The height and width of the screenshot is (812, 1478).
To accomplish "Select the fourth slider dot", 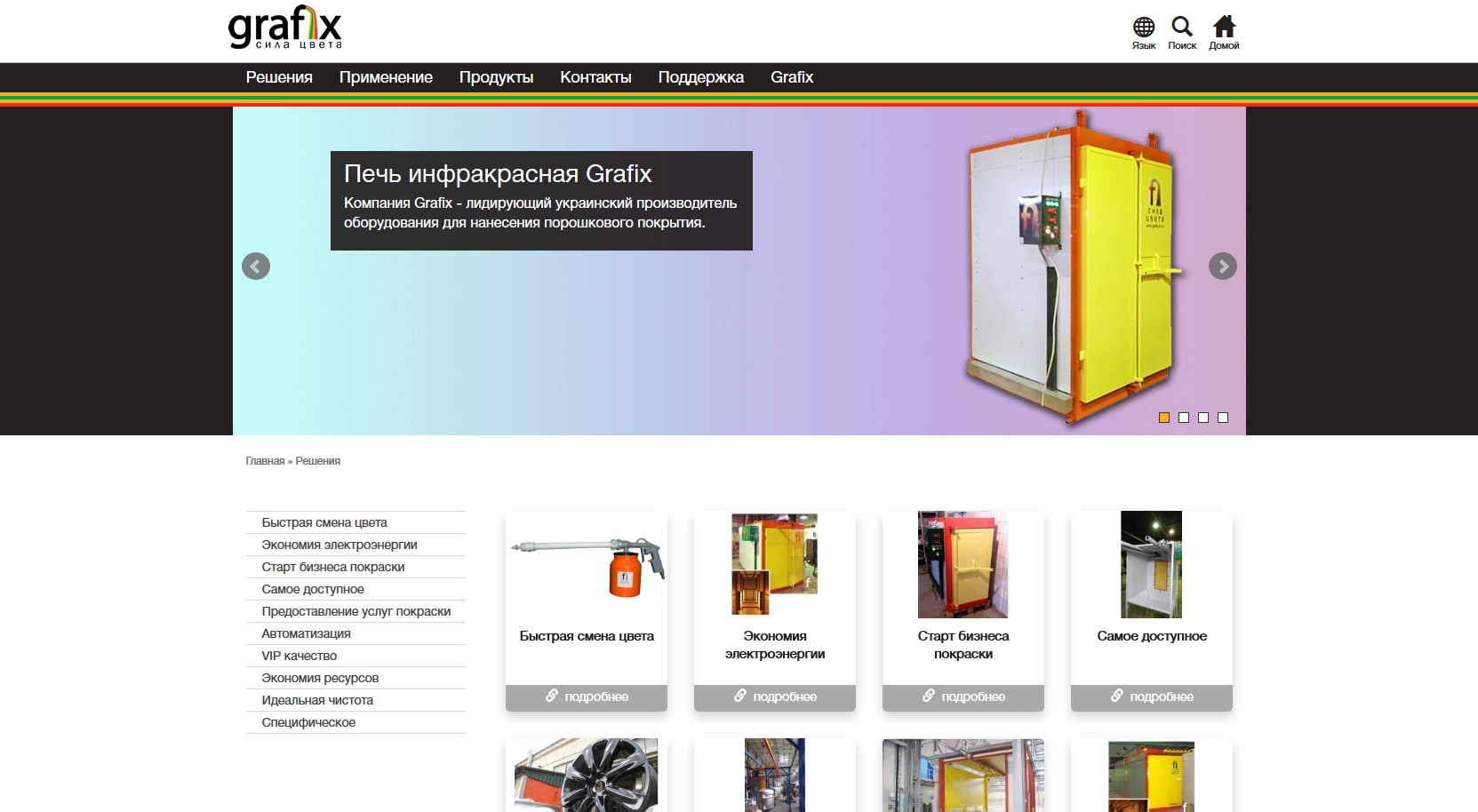I will click(1223, 418).
